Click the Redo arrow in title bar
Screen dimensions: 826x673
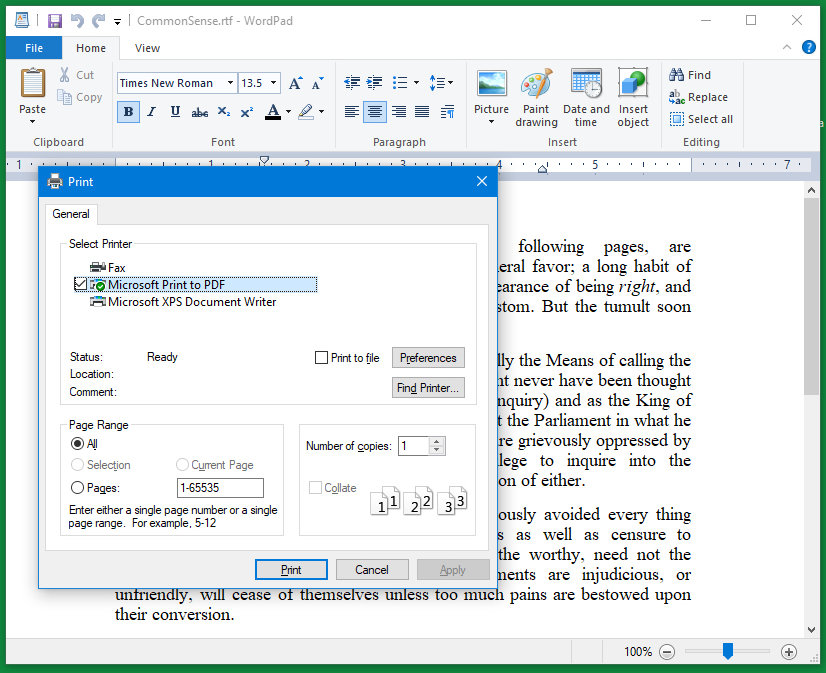[x=98, y=21]
